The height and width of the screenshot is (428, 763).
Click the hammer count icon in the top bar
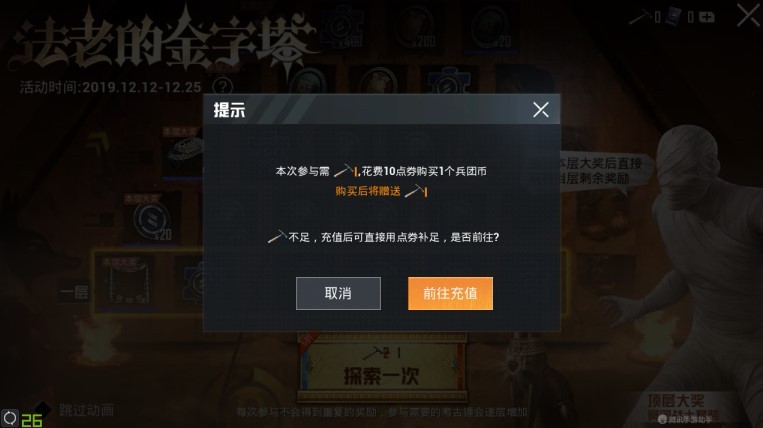[x=641, y=18]
